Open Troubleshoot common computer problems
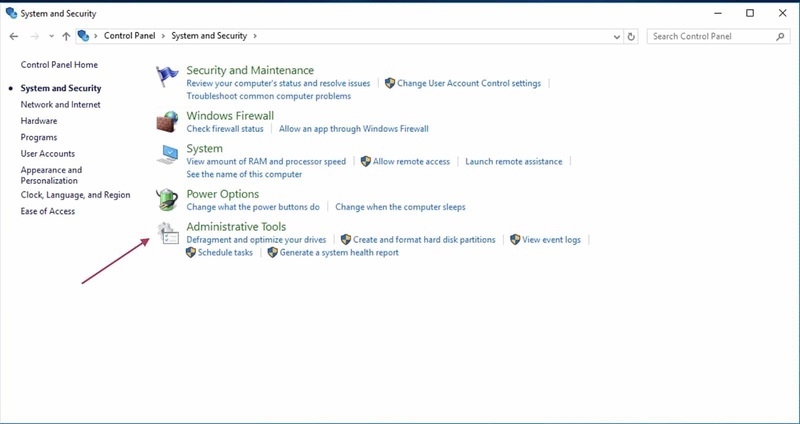The width and height of the screenshot is (800, 424). click(268, 96)
